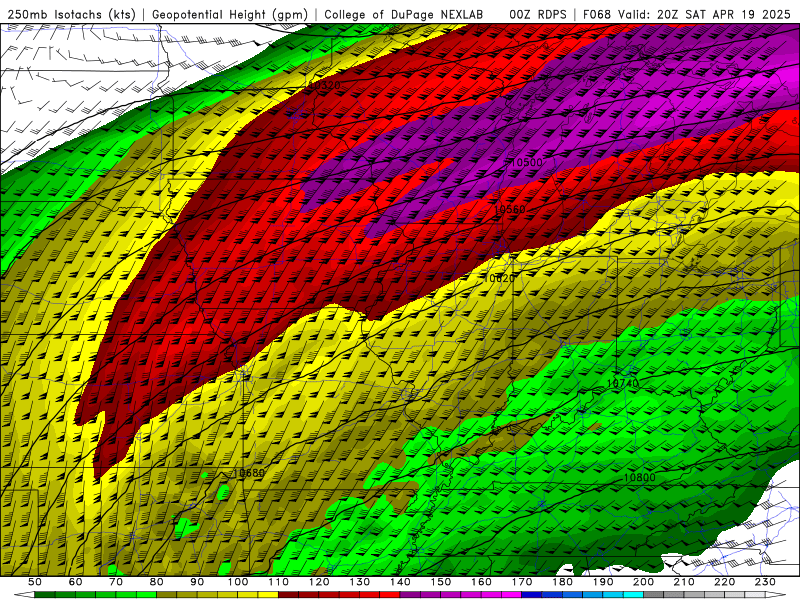Click the 130 knot legend label
This screenshot has height=600, width=800.
click(x=359, y=582)
